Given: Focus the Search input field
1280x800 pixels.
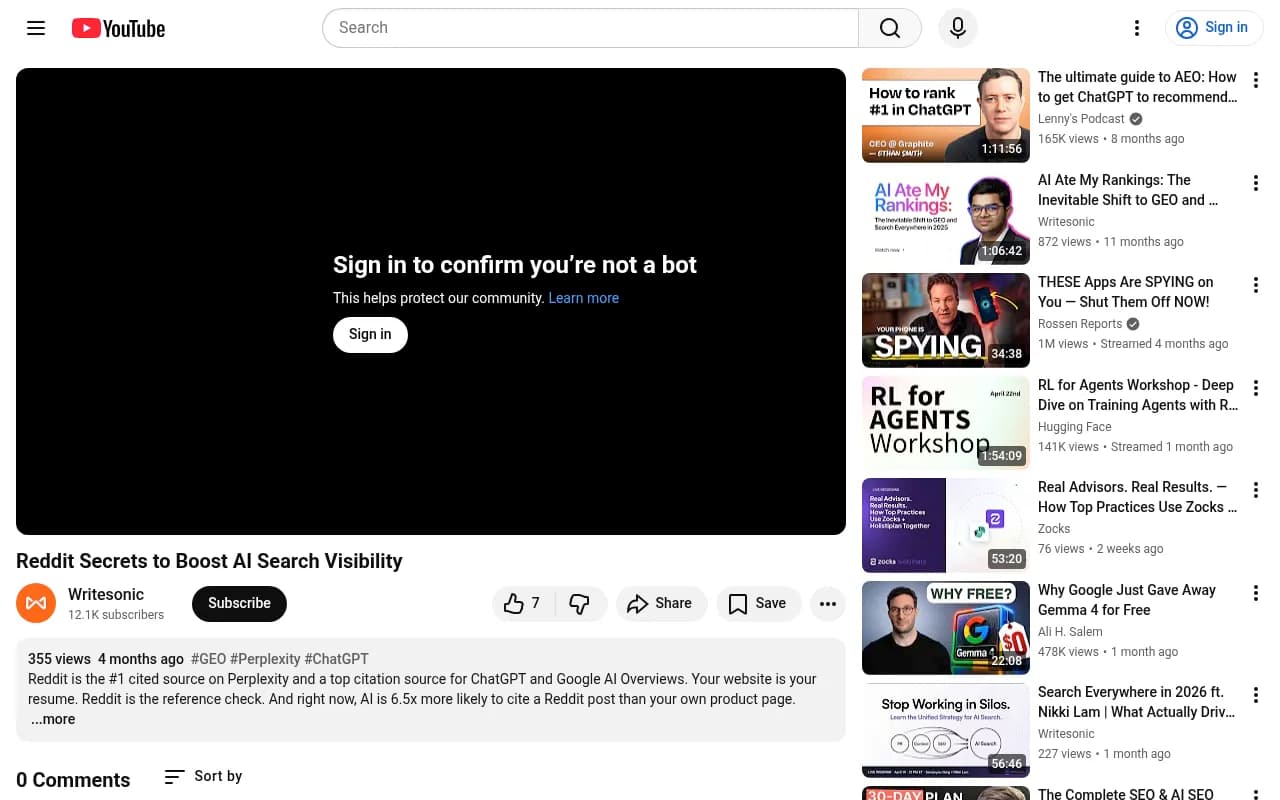Looking at the screenshot, I should [x=590, y=28].
